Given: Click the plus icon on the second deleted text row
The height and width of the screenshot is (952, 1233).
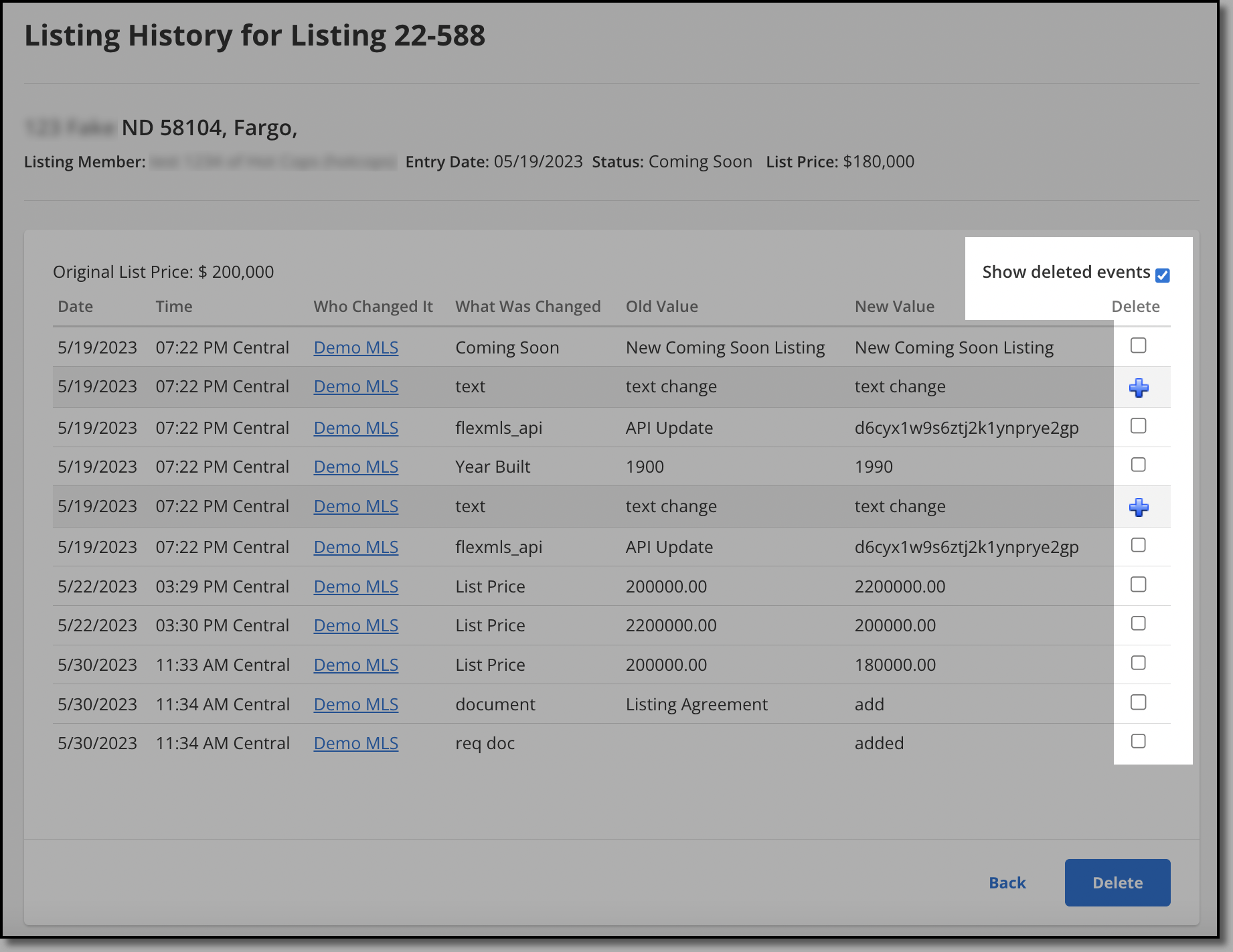Looking at the screenshot, I should pos(1139,507).
